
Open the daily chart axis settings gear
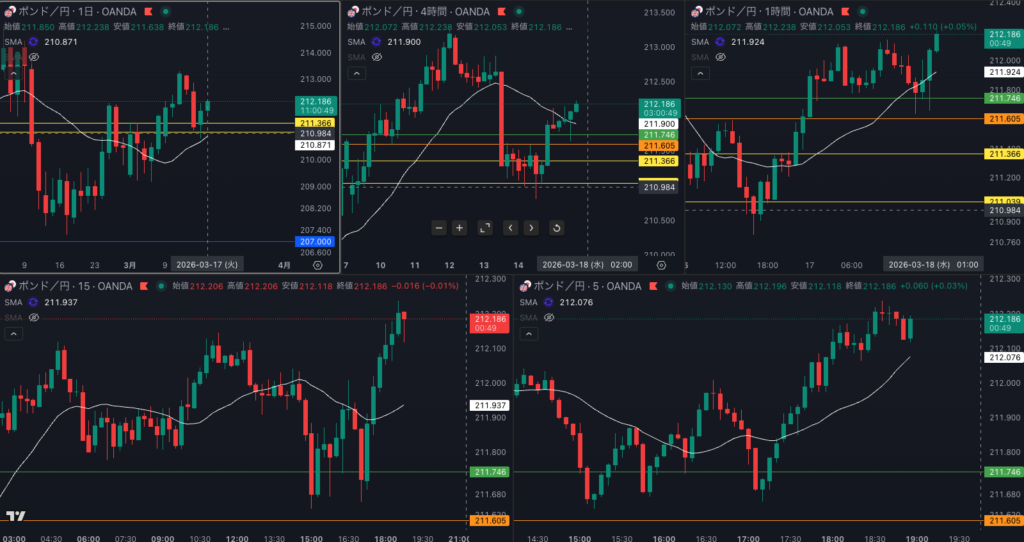pyautogui.click(x=318, y=266)
